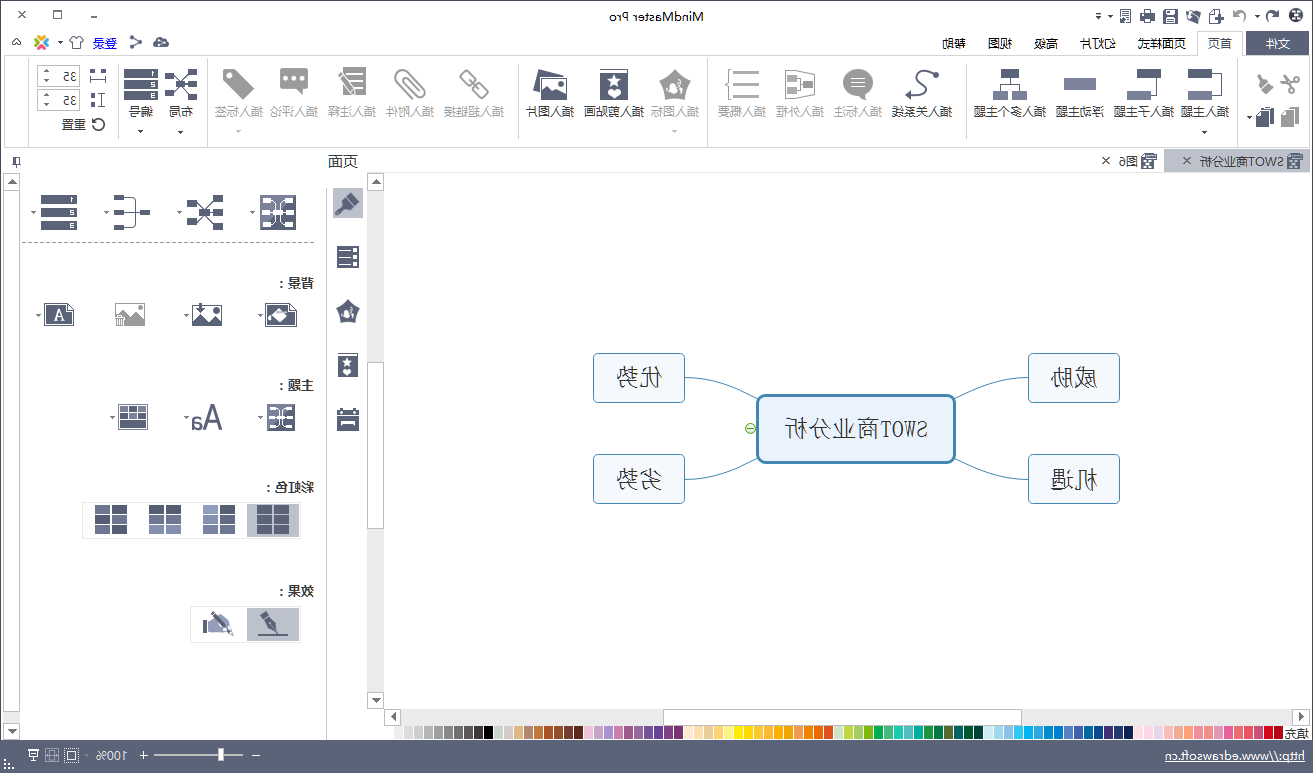Open the marks pentagon side-panel tab

click(x=348, y=312)
